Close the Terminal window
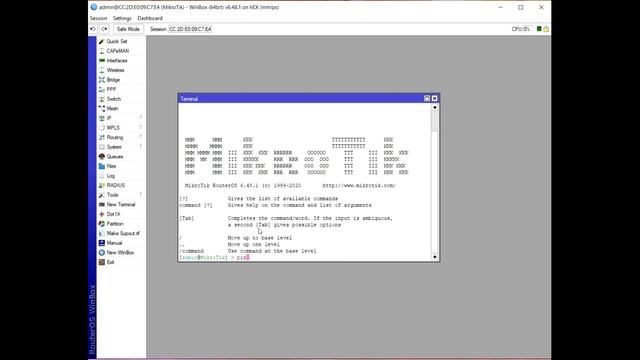The image size is (640, 360). click(x=435, y=98)
